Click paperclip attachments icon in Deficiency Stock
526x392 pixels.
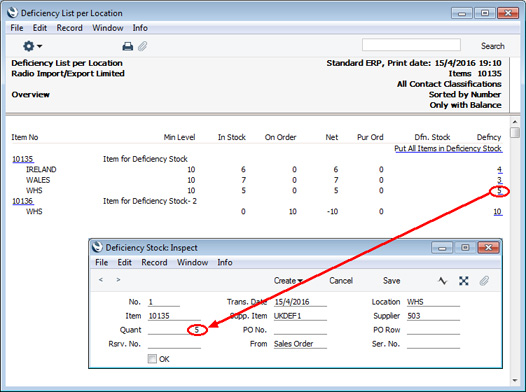[484, 281]
